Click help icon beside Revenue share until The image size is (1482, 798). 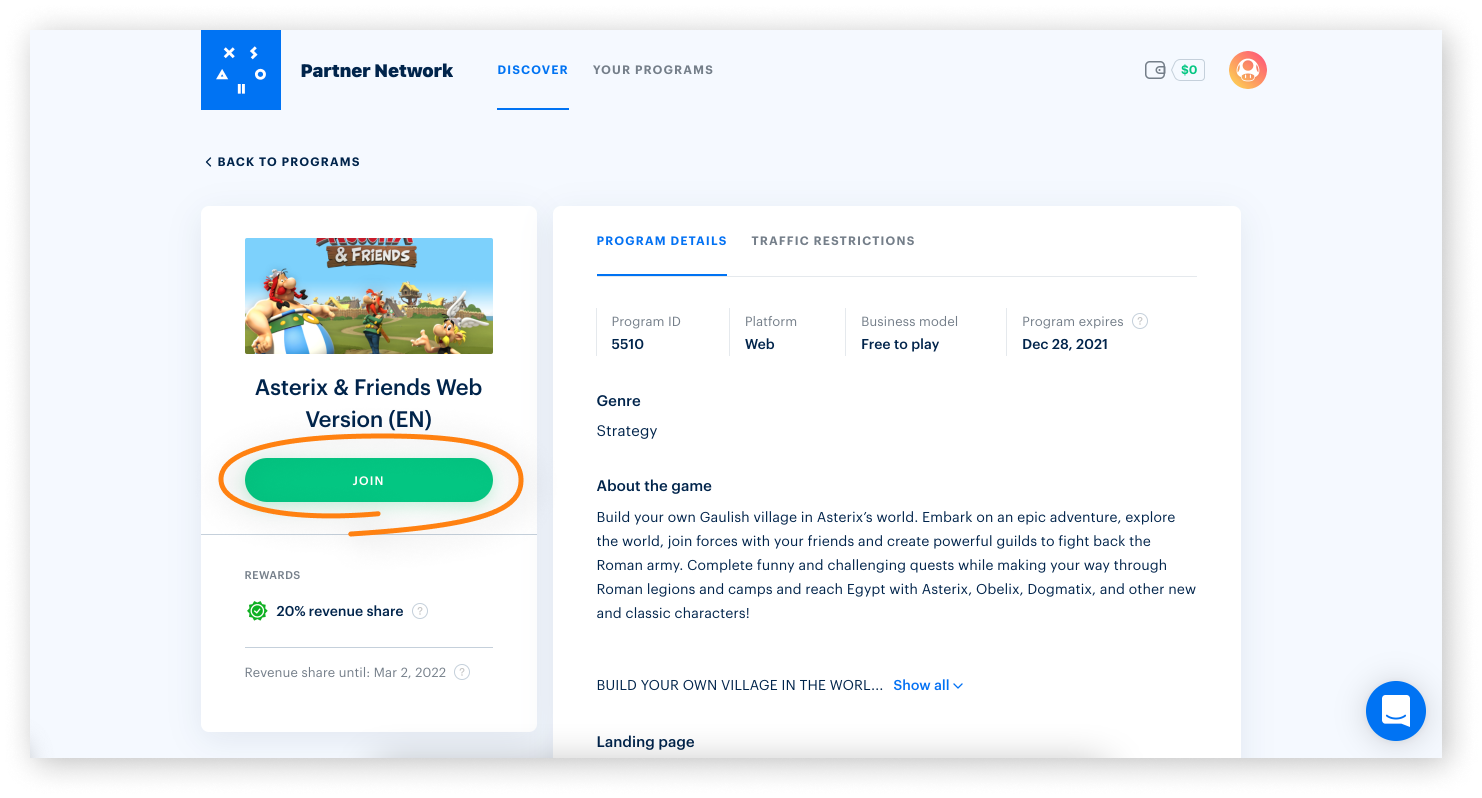pyautogui.click(x=462, y=672)
